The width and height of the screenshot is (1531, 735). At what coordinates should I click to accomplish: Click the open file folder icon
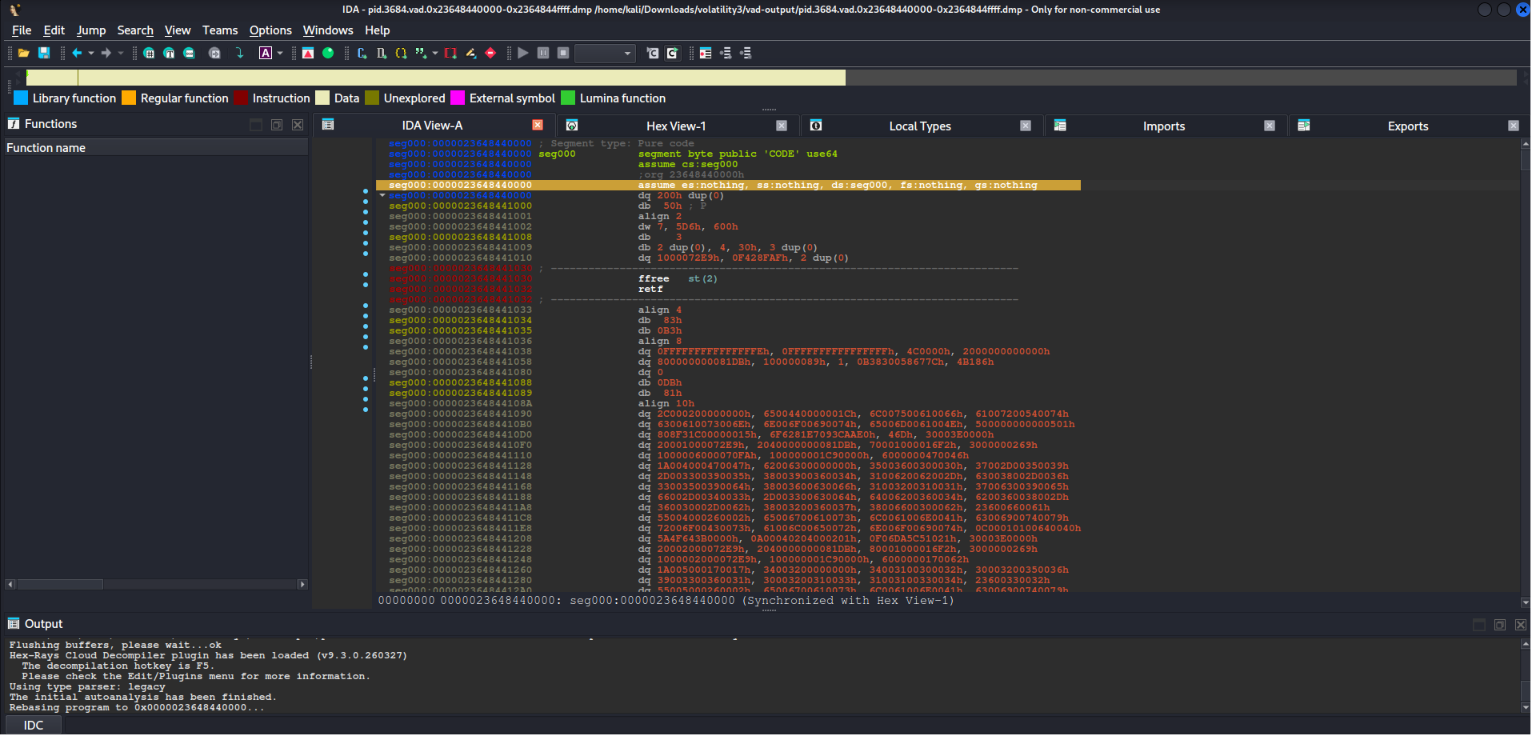tap(23, 53)
